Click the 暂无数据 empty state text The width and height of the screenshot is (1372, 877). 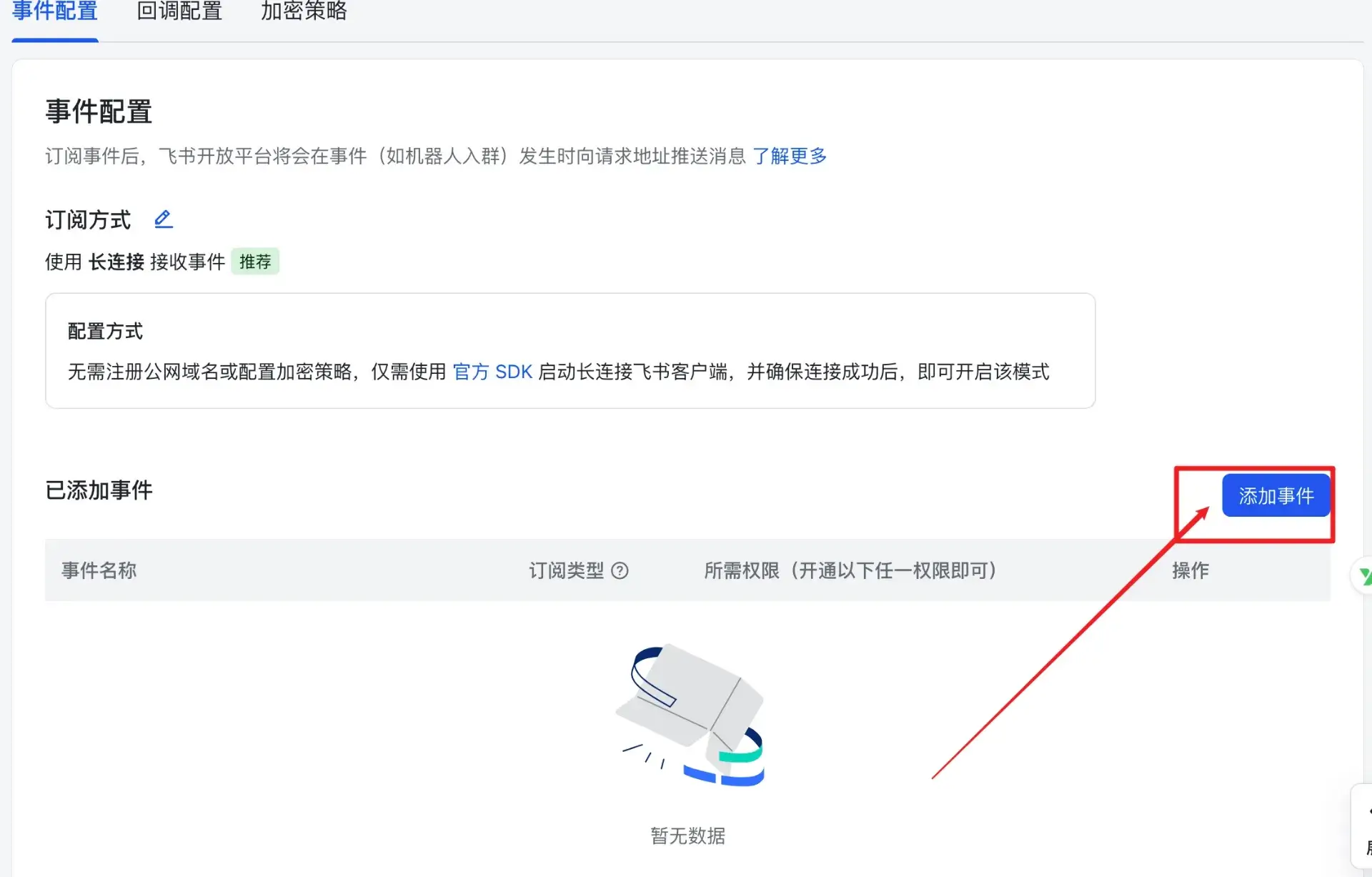point(687,836)
